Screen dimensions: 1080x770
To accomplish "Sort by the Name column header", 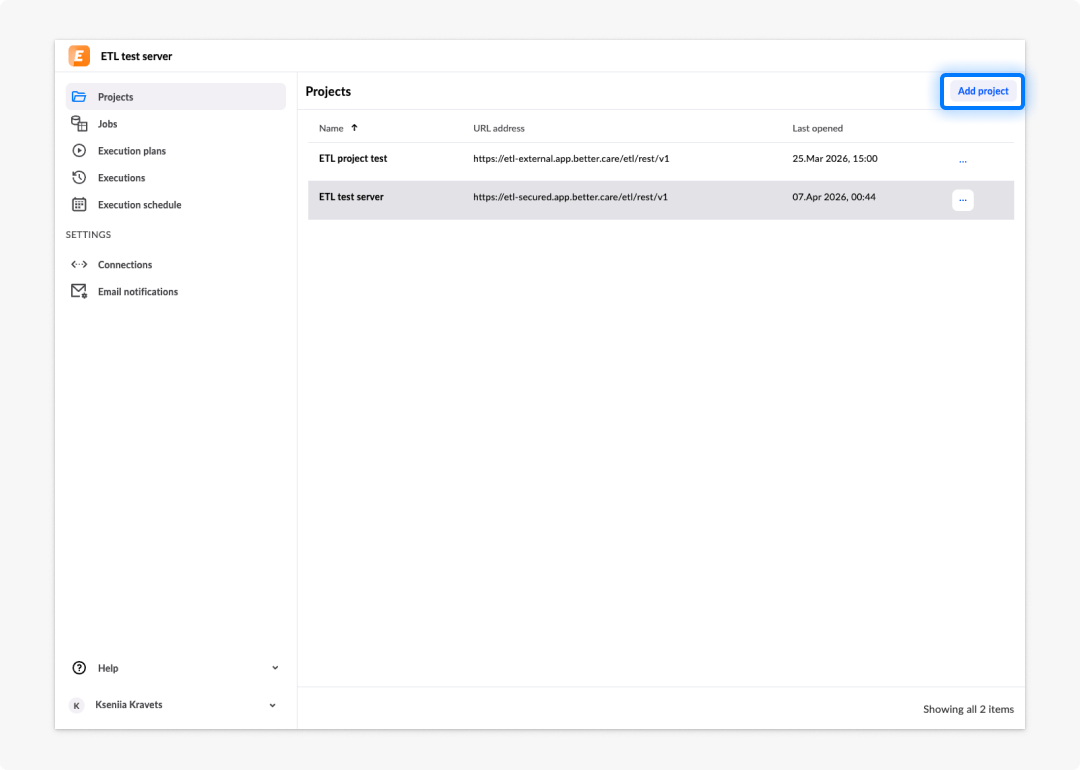I will click(331, 128).
